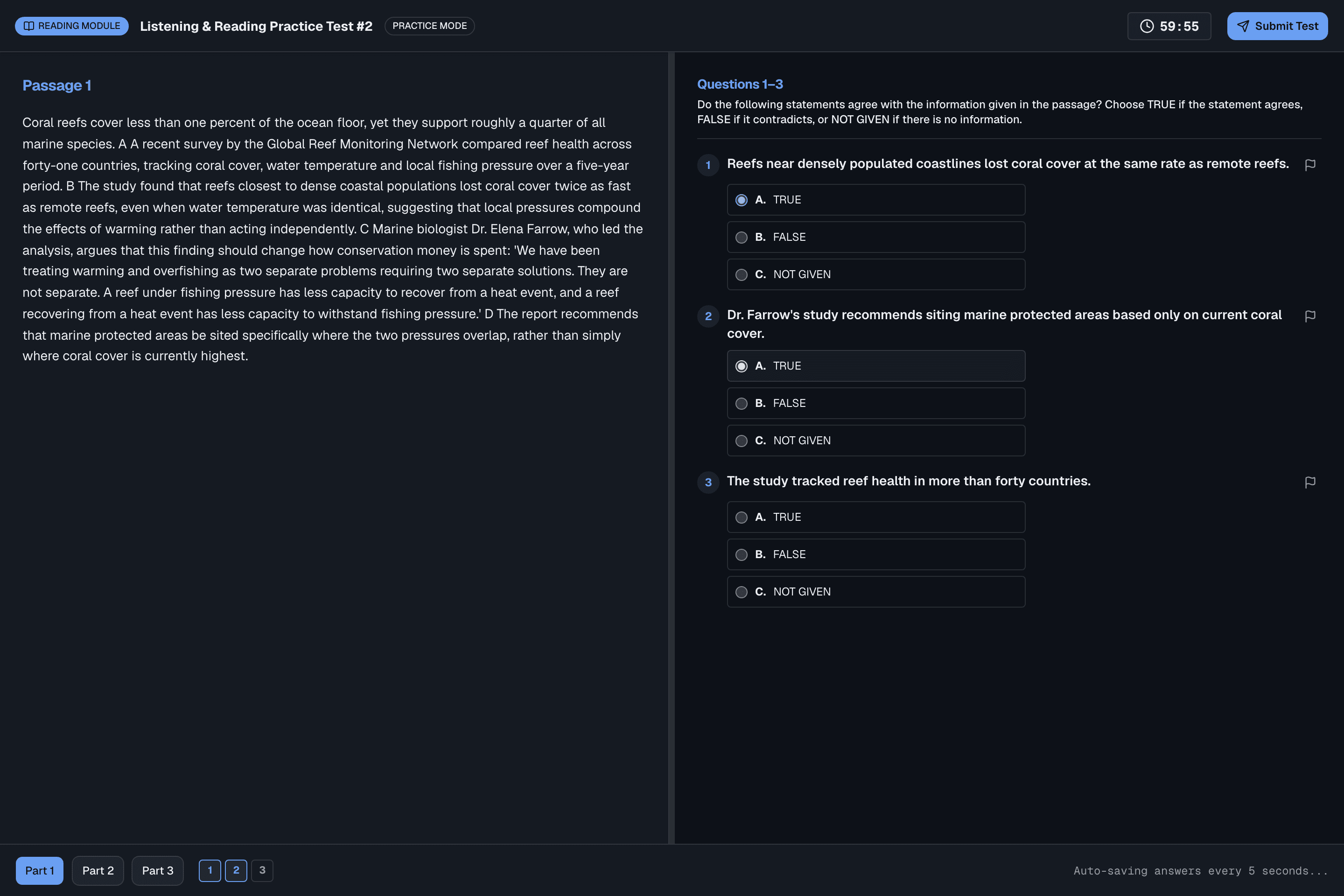
Task: Flag question 1 for review
Action: [x=1310, y=165]
